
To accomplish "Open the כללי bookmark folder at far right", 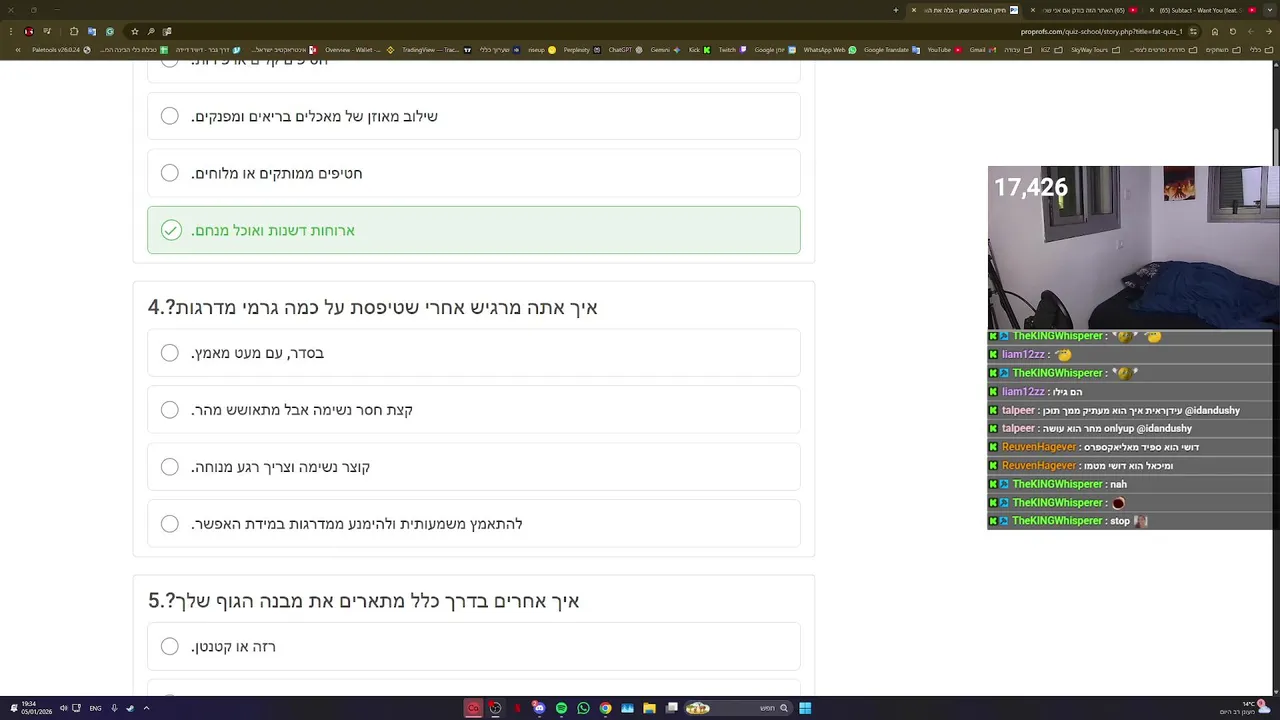I will coord(1262,50).
